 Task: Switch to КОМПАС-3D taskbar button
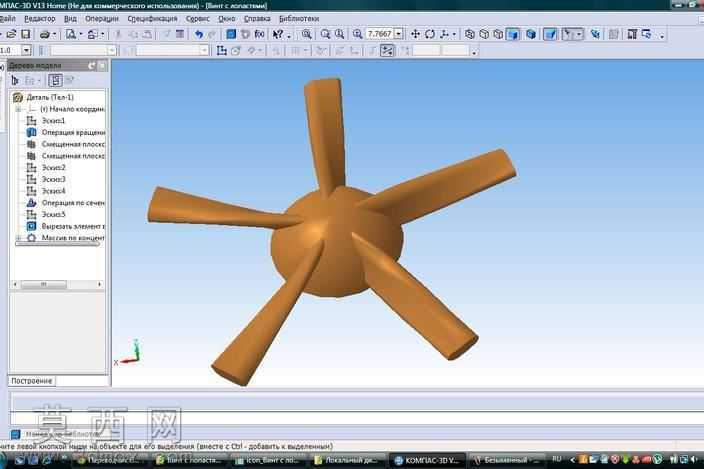pos(427,460)
